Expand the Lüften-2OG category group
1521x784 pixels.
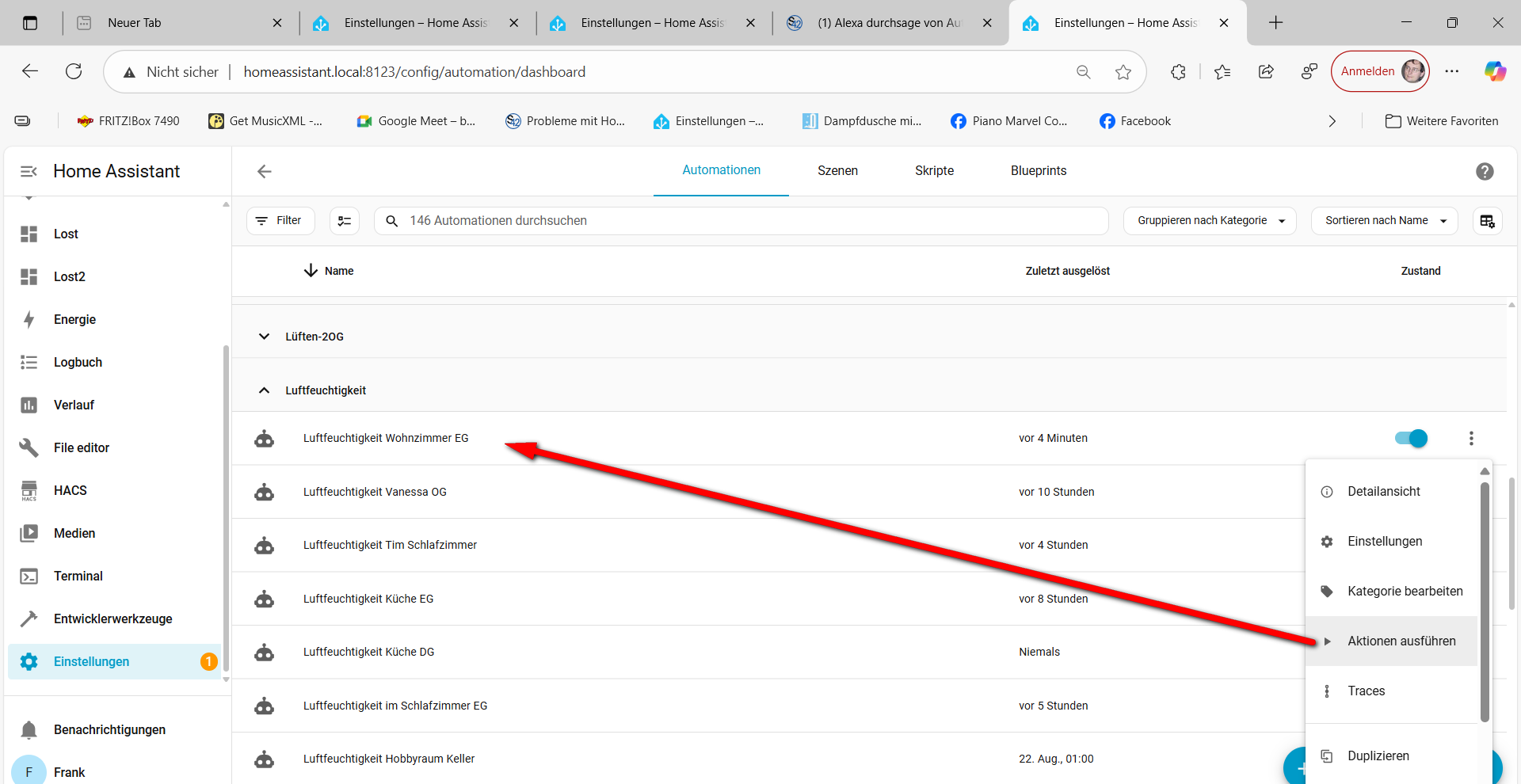[x=265, y=337]
